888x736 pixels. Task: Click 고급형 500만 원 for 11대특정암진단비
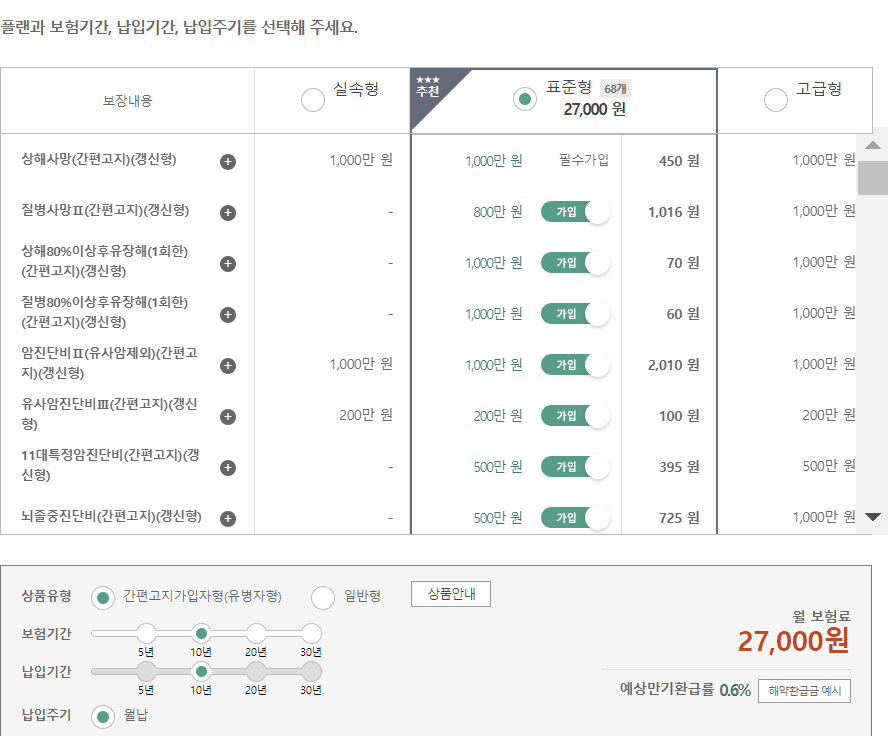829,466
